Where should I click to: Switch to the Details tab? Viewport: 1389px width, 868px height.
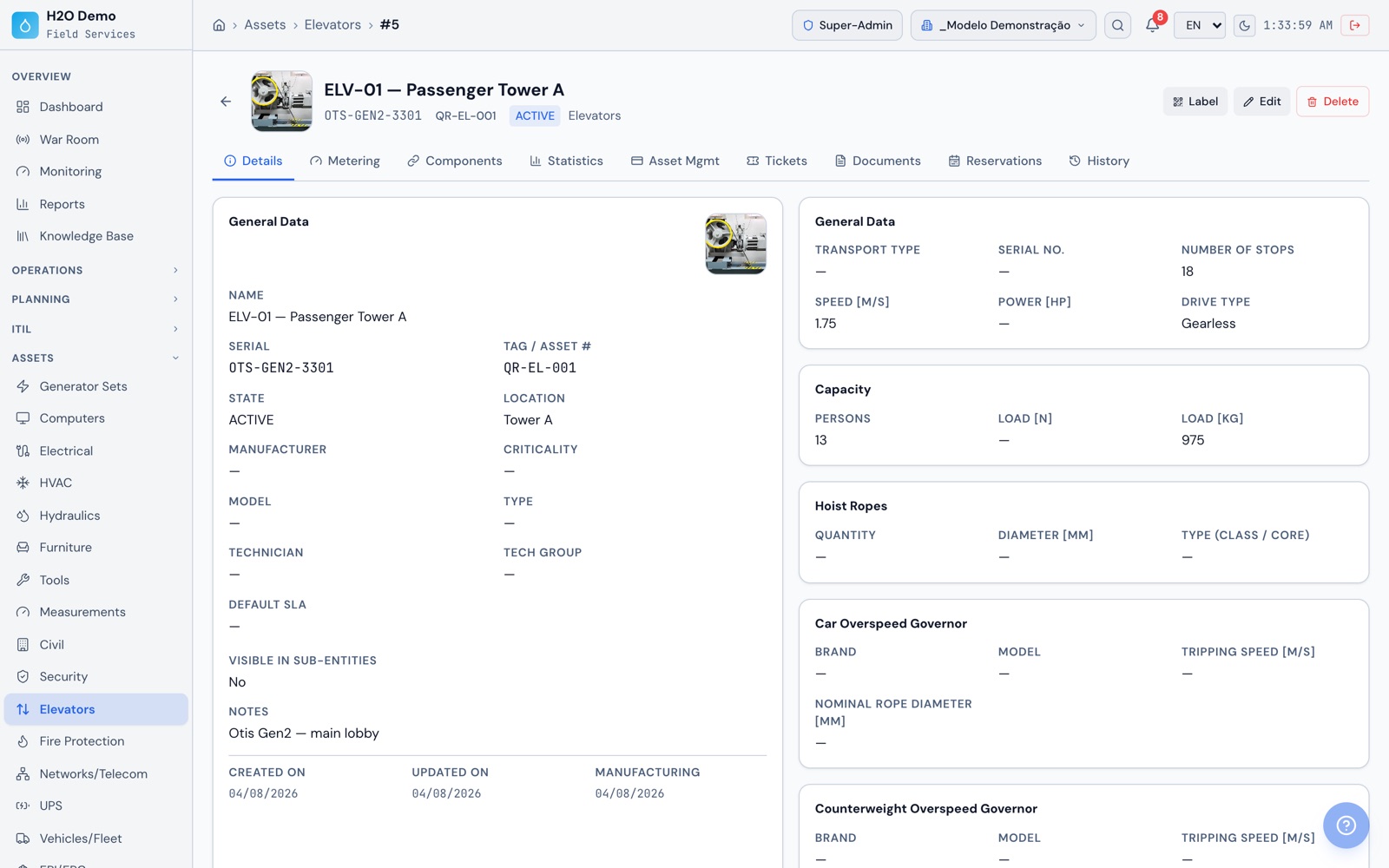pyautogui.click(x=253, y=161)
